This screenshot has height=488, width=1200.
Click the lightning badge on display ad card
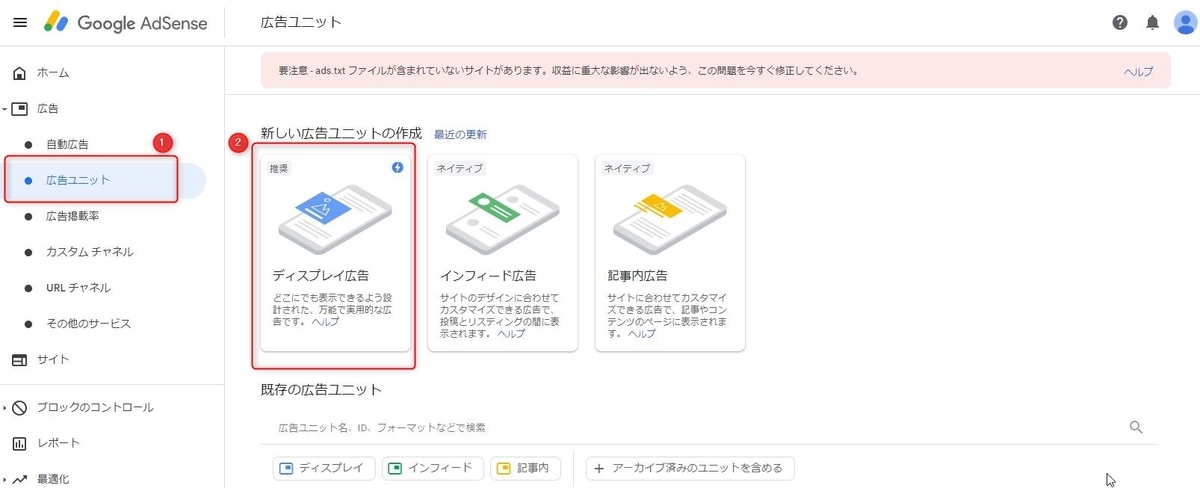click(397, 168)
